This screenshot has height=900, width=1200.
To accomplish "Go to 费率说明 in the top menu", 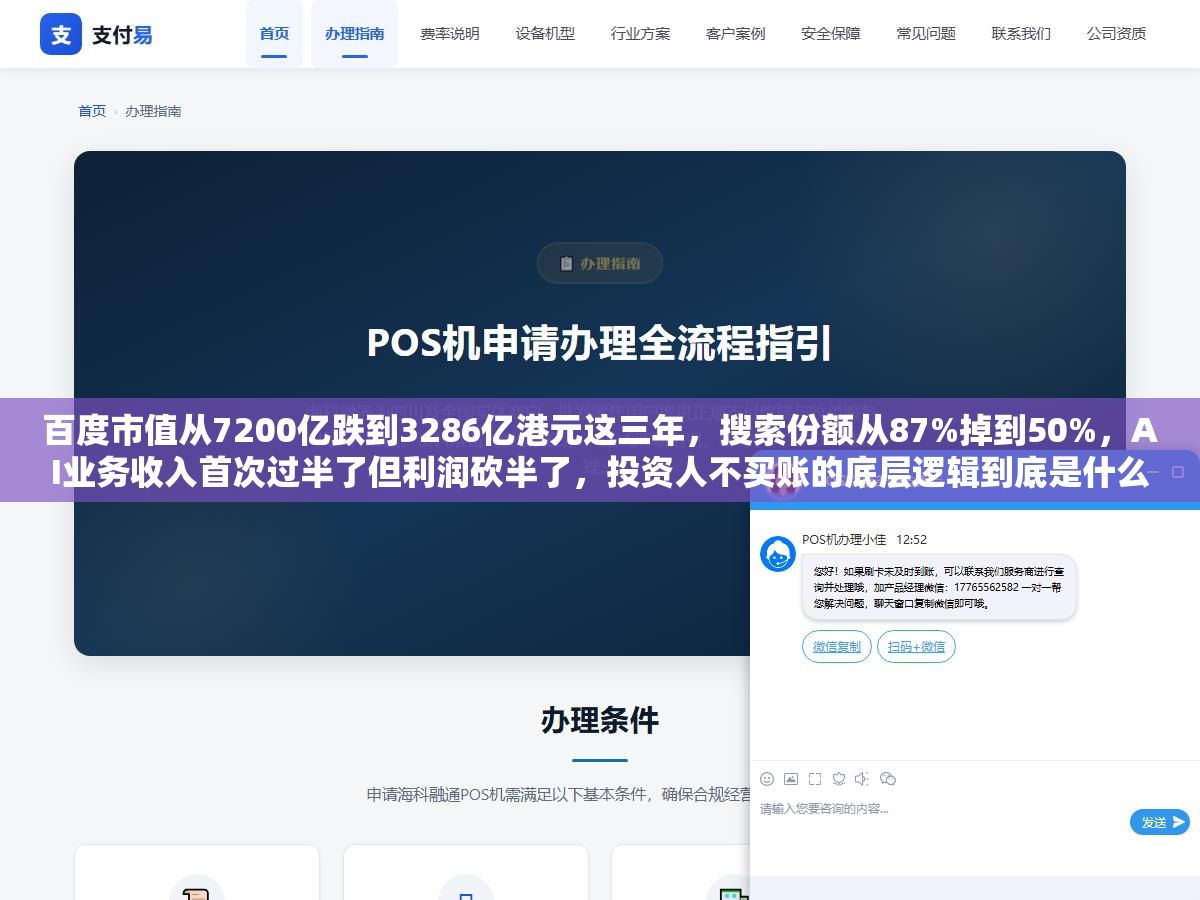I will [450, 33].
